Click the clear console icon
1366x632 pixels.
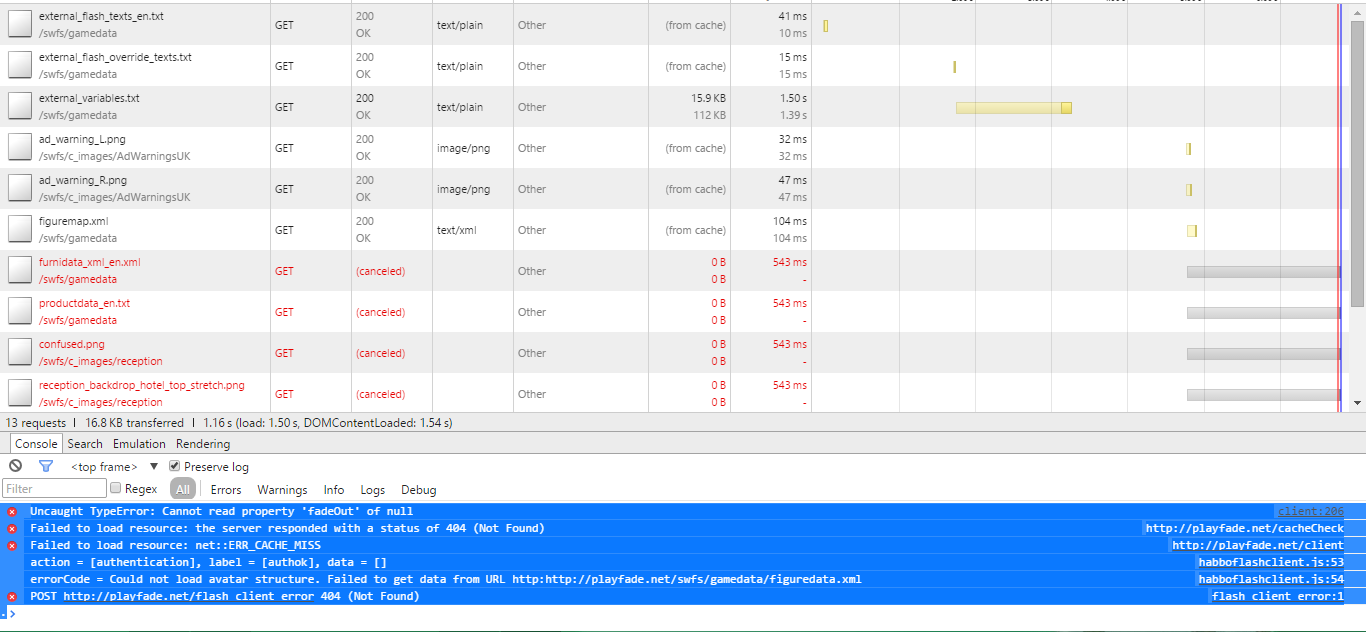click(x=15, y=466)
